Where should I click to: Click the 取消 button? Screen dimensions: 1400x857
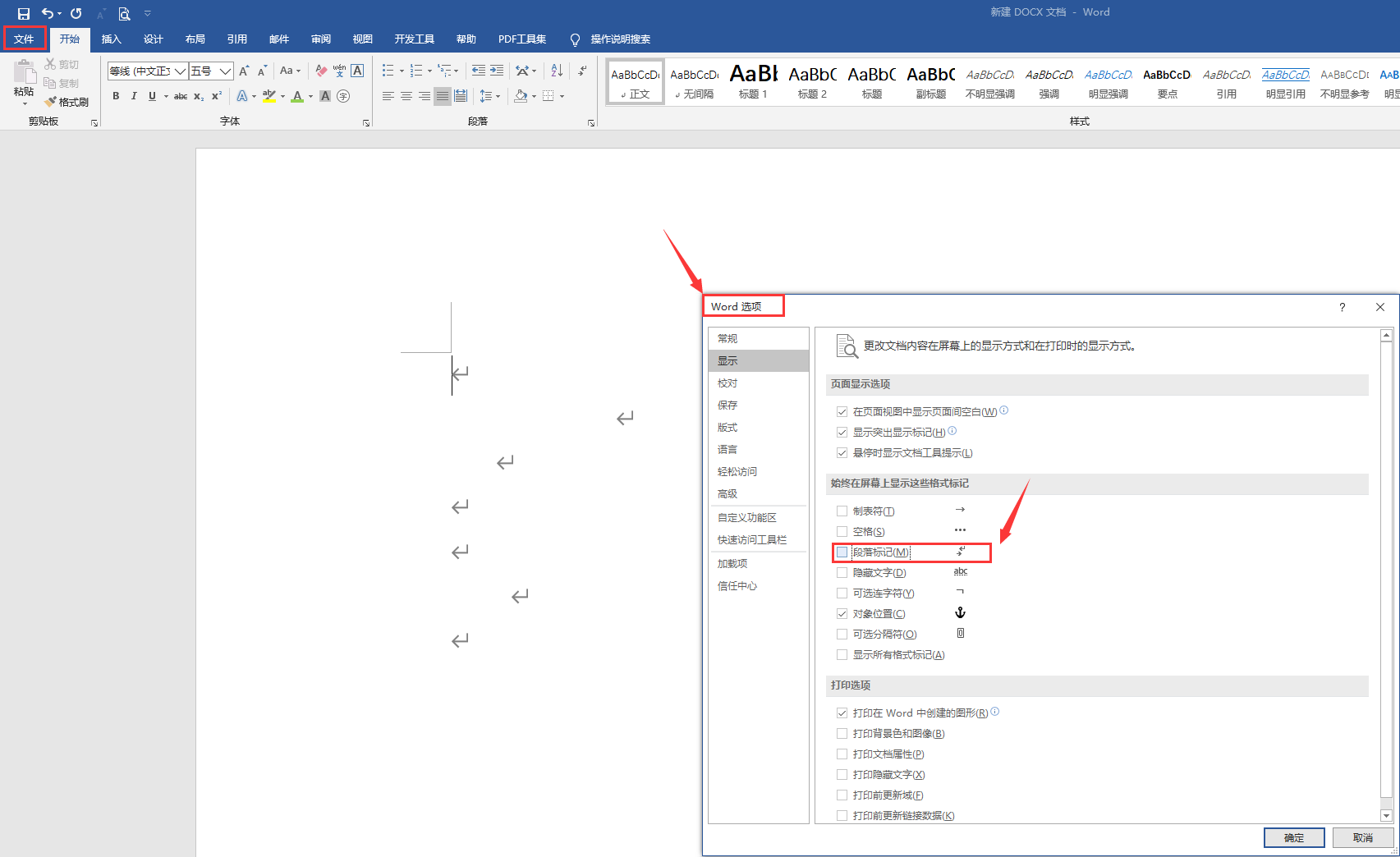click(1363, 837)
